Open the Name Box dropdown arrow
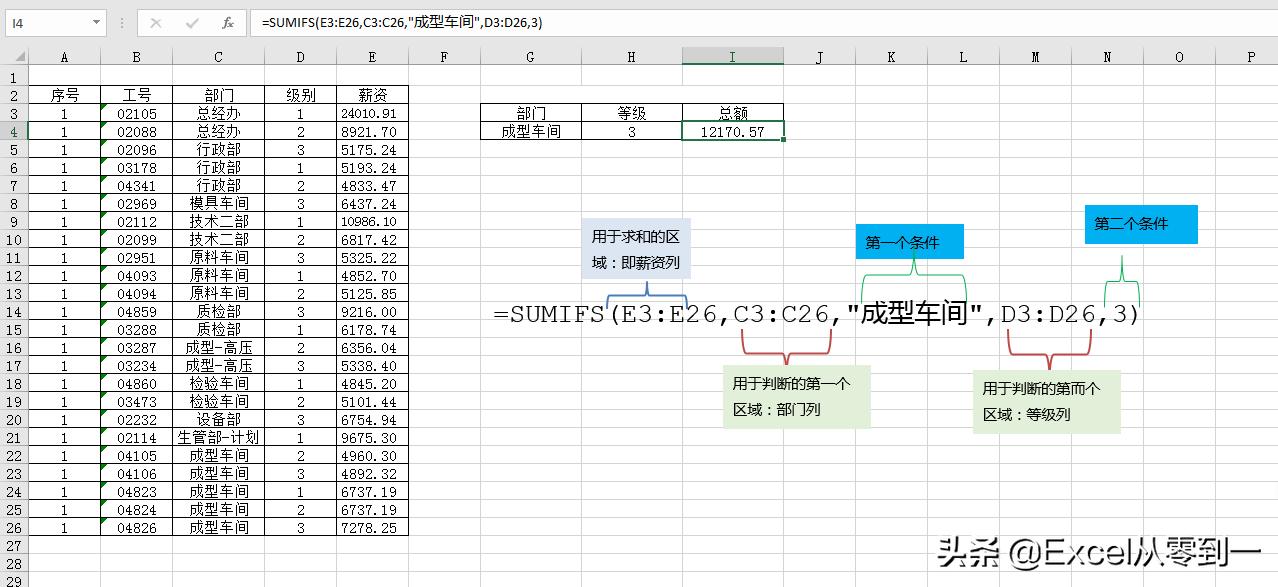Screen dimensions: 1278x587 pos(95,22)
